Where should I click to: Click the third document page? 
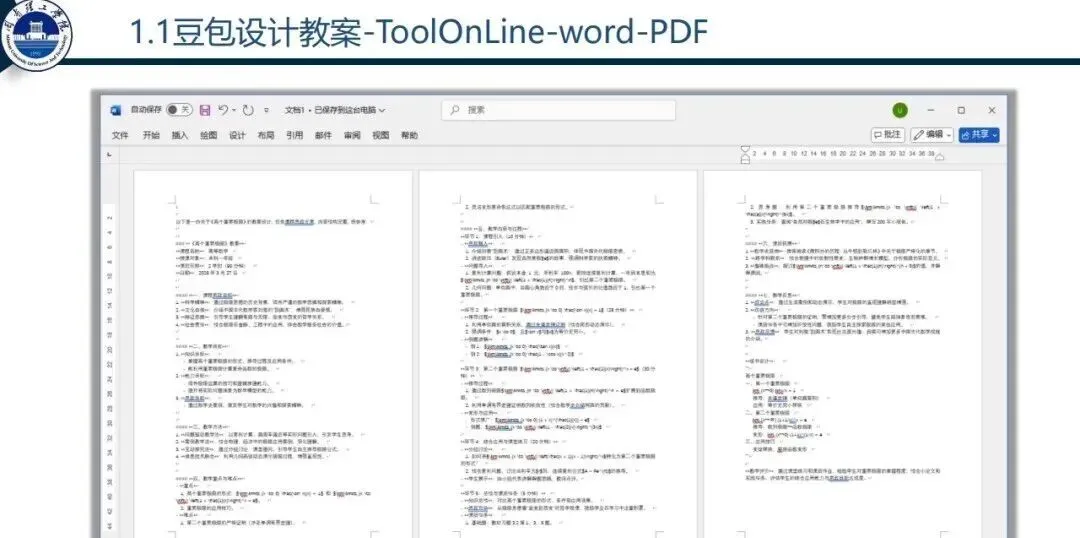click(x=842, y=354)
